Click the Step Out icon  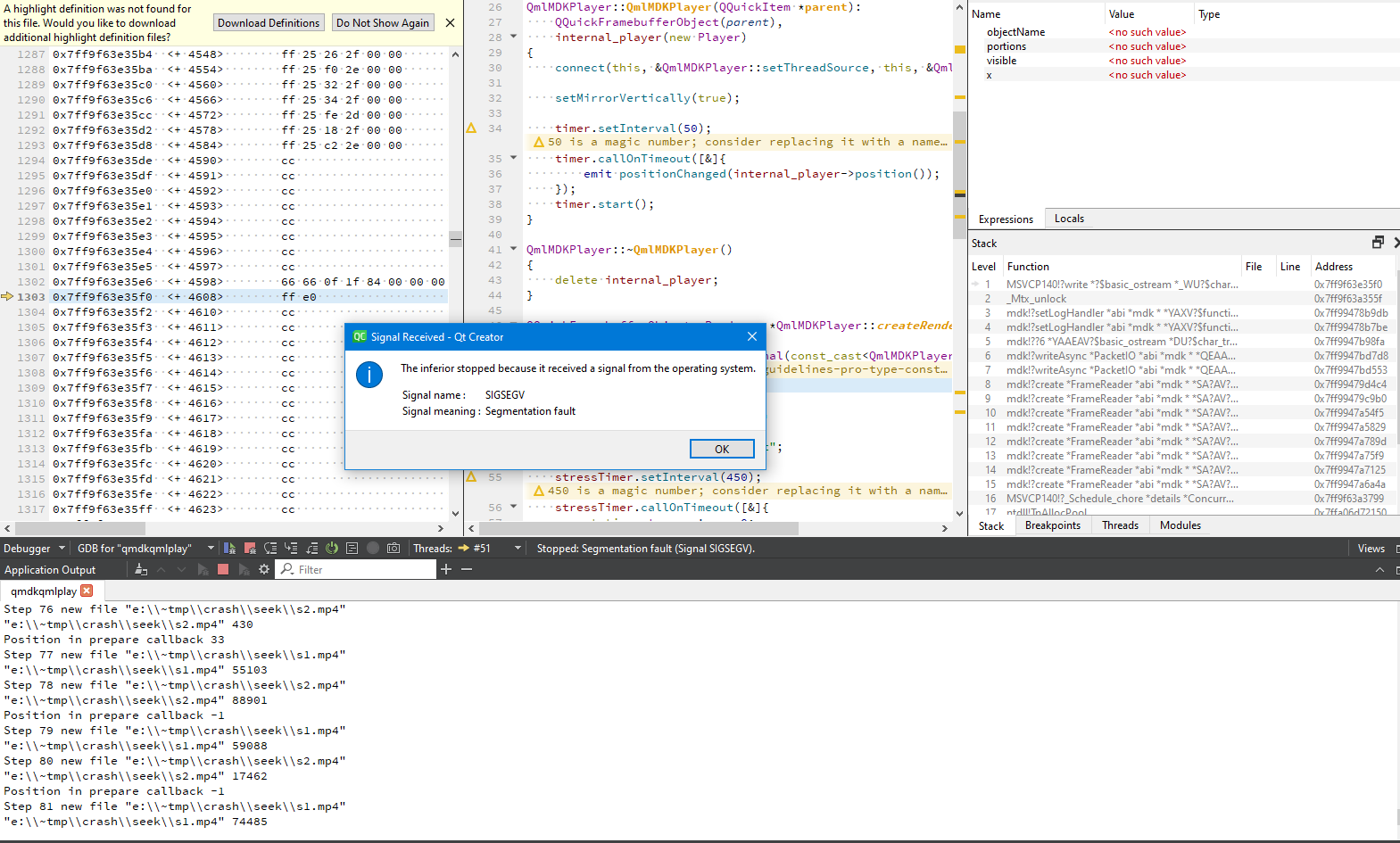pyautogui.click(x=311, y=548)
